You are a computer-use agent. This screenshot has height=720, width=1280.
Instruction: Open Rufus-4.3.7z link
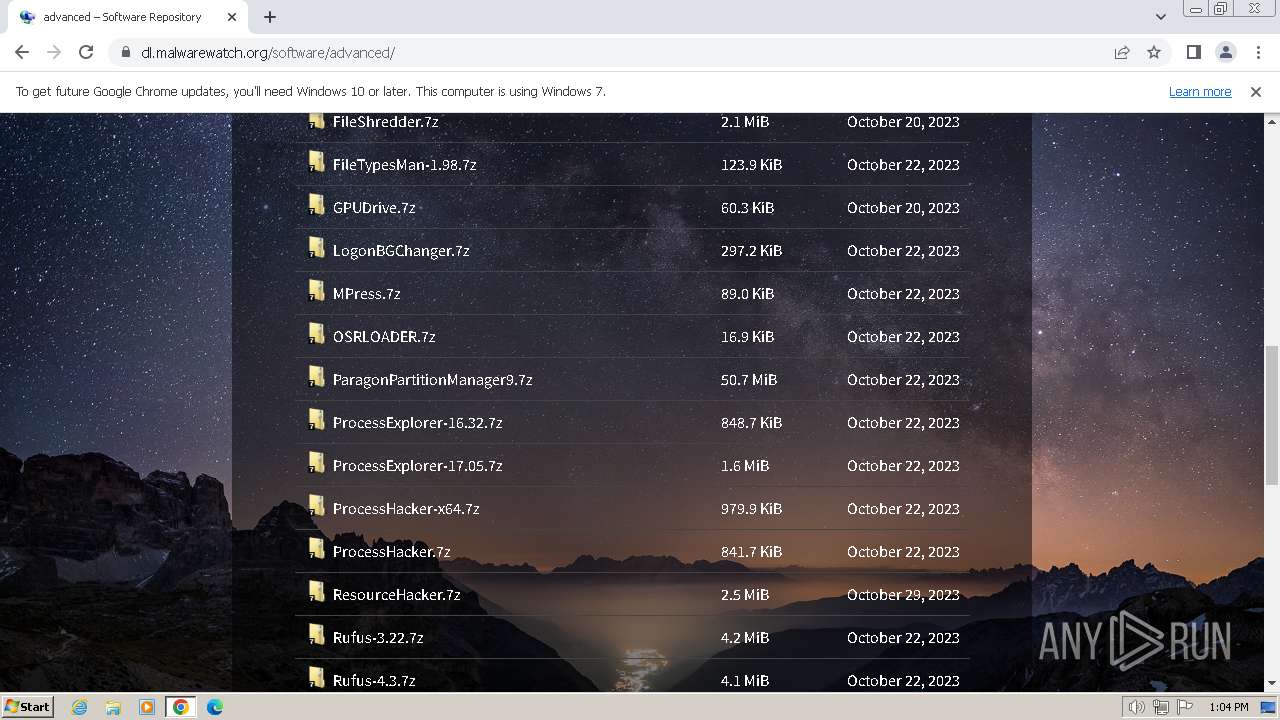point(374,681)
